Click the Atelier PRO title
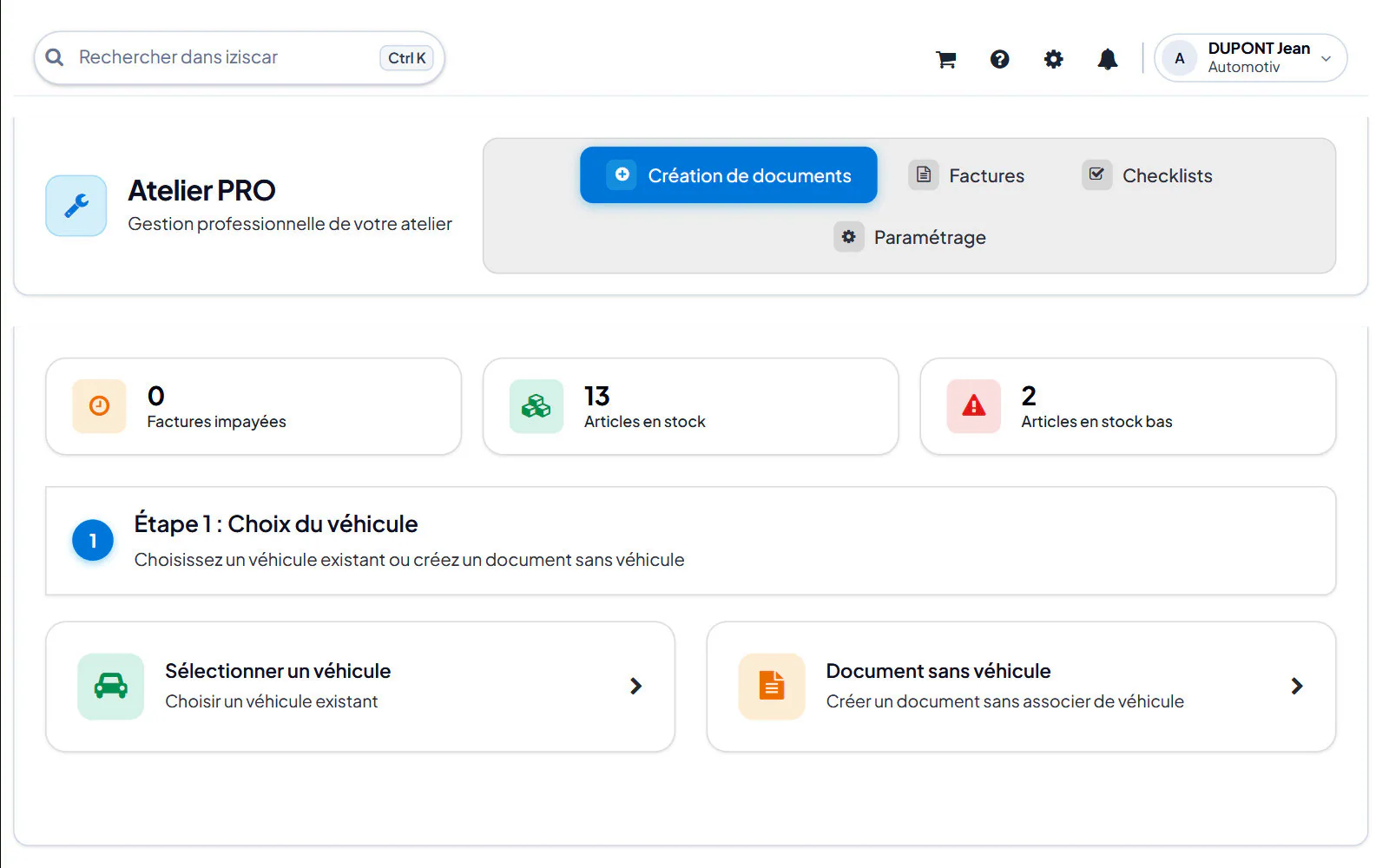The height and width of the screenshot is (868, 1389). (x=201, y=190)
